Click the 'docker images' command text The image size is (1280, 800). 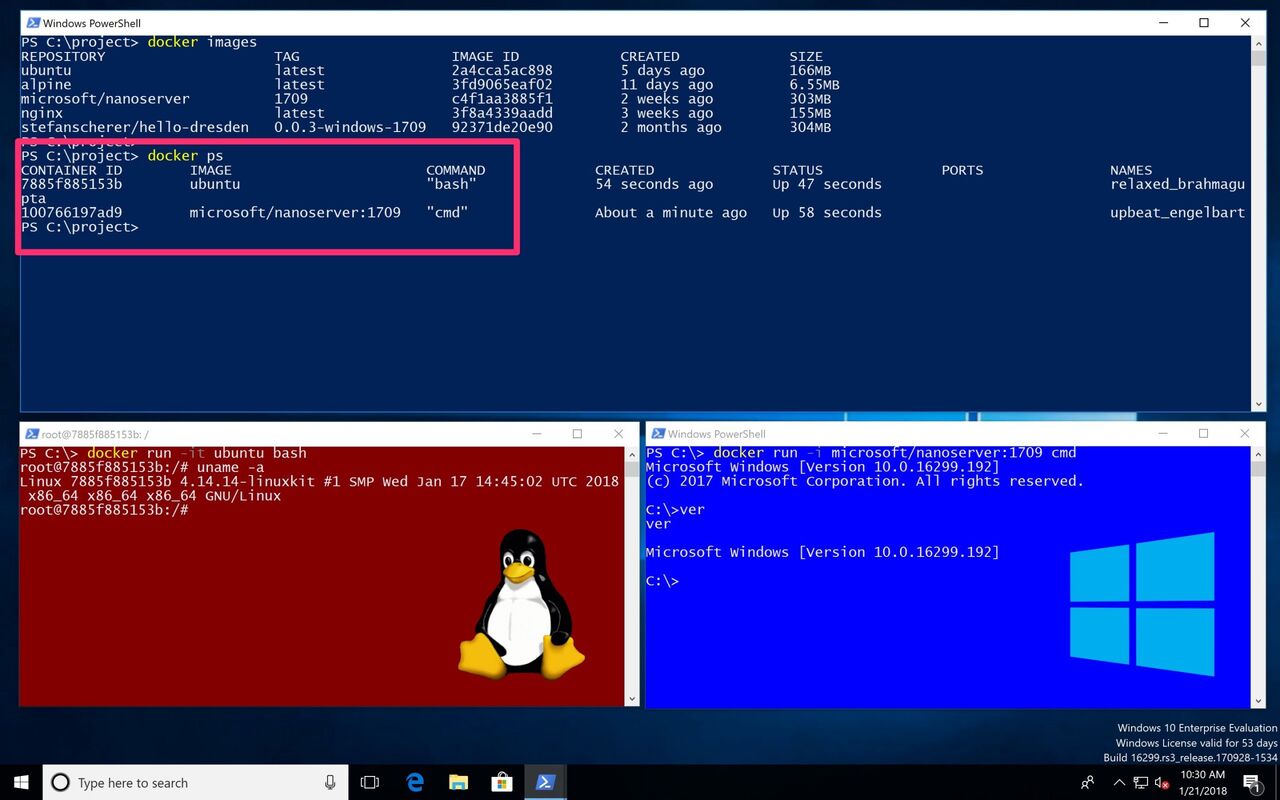[202, 42]
